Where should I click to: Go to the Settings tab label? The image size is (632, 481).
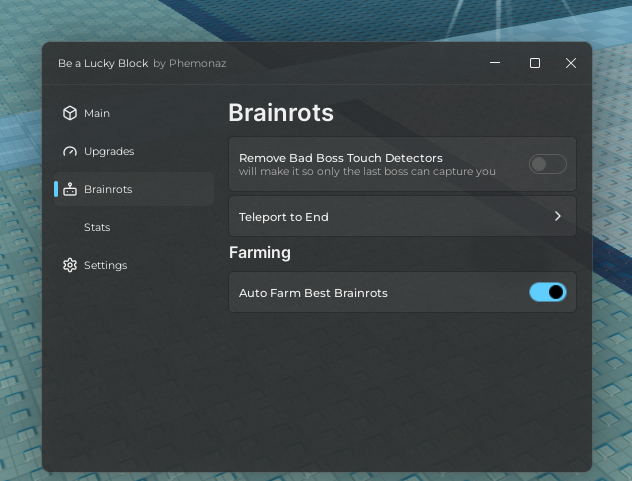click(106, 265)
